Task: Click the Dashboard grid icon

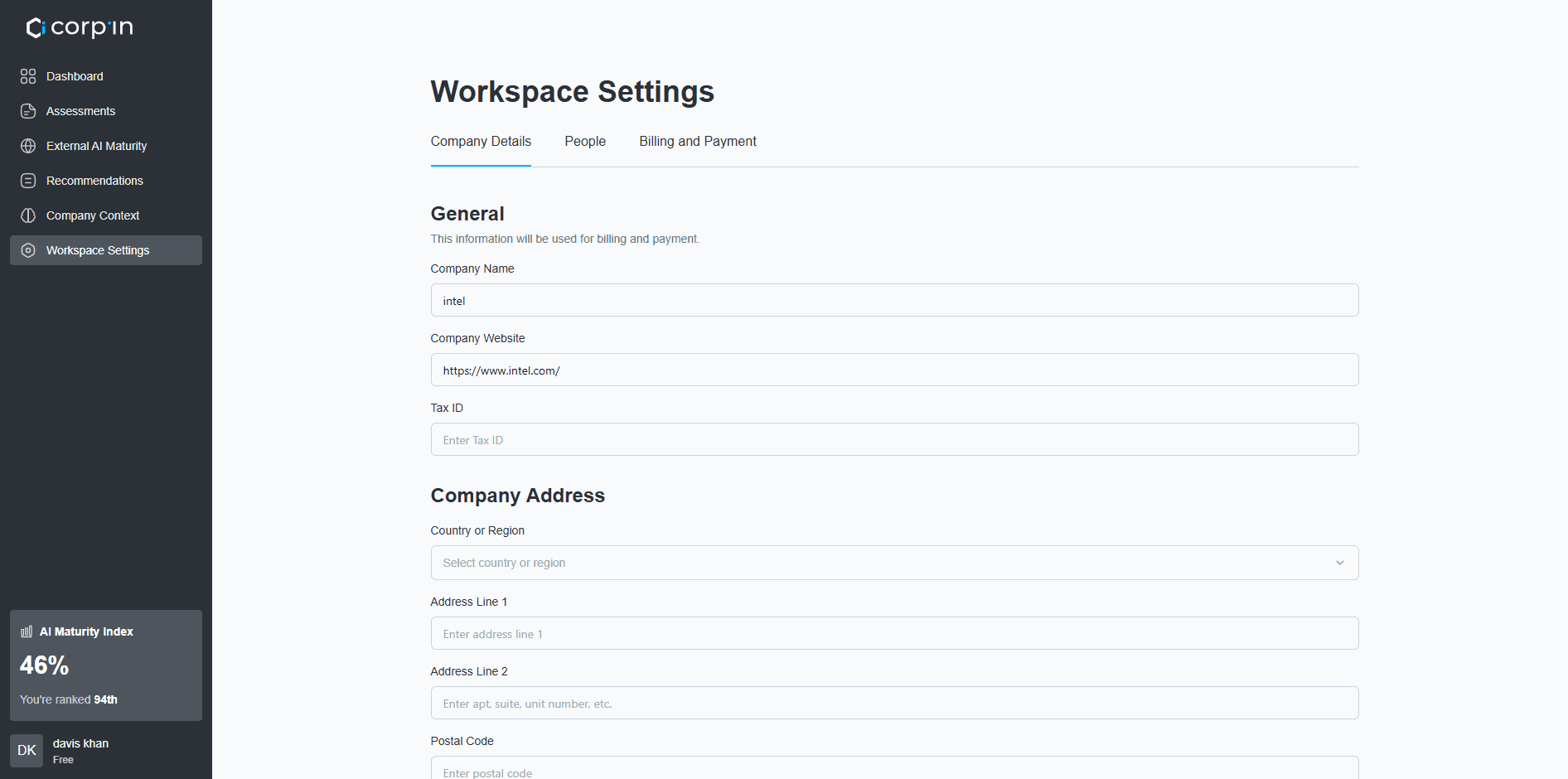Action: coord(28,76)
